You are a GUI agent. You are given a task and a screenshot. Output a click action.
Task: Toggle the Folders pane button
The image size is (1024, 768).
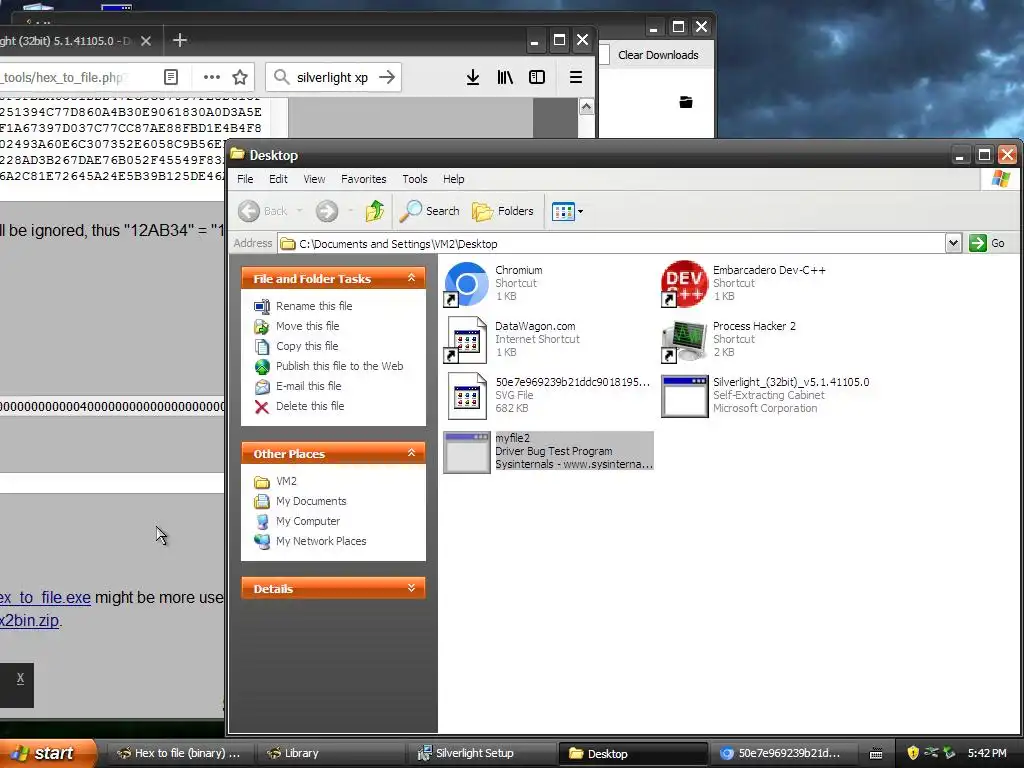pyautogui.click(x=503, y=211)
